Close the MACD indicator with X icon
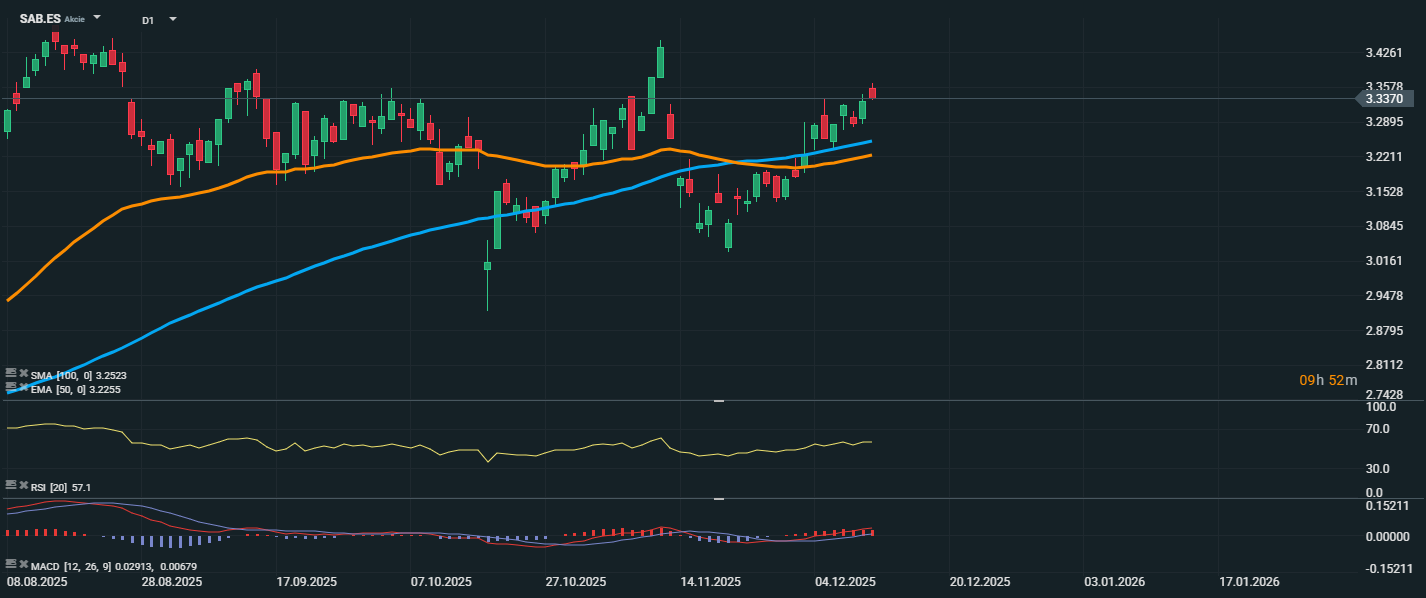 coord(23,564)
